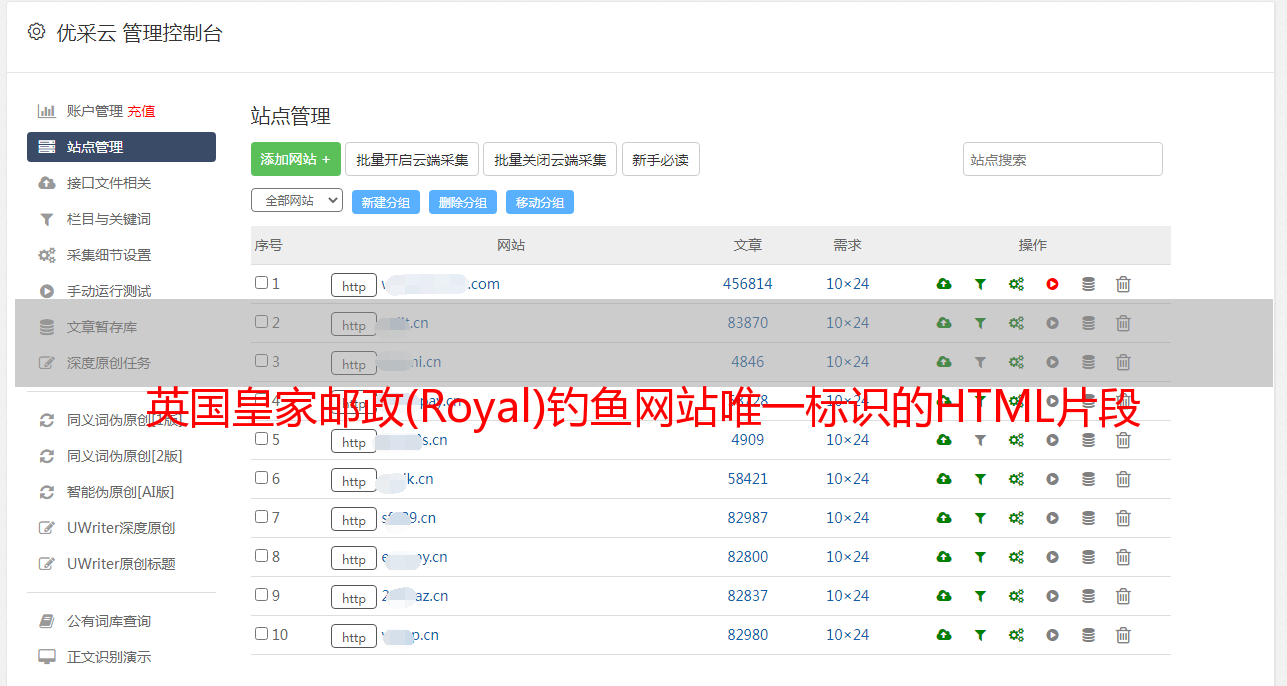Open the database icon in row 5
This screenshot has height=686, width=1287.
coord(1088,440)
